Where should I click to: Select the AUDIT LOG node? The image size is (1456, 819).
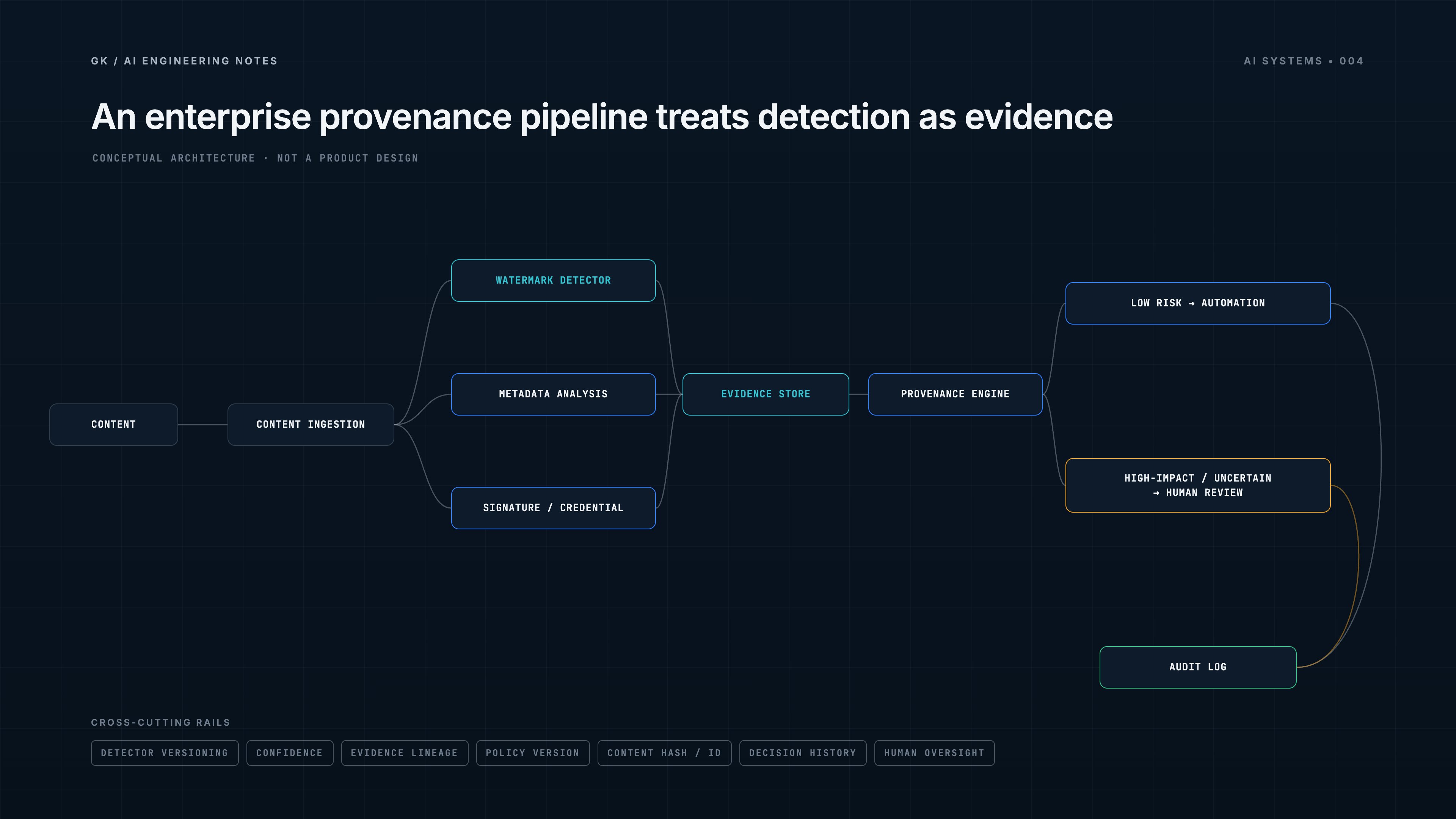[x=1198, y=667]
